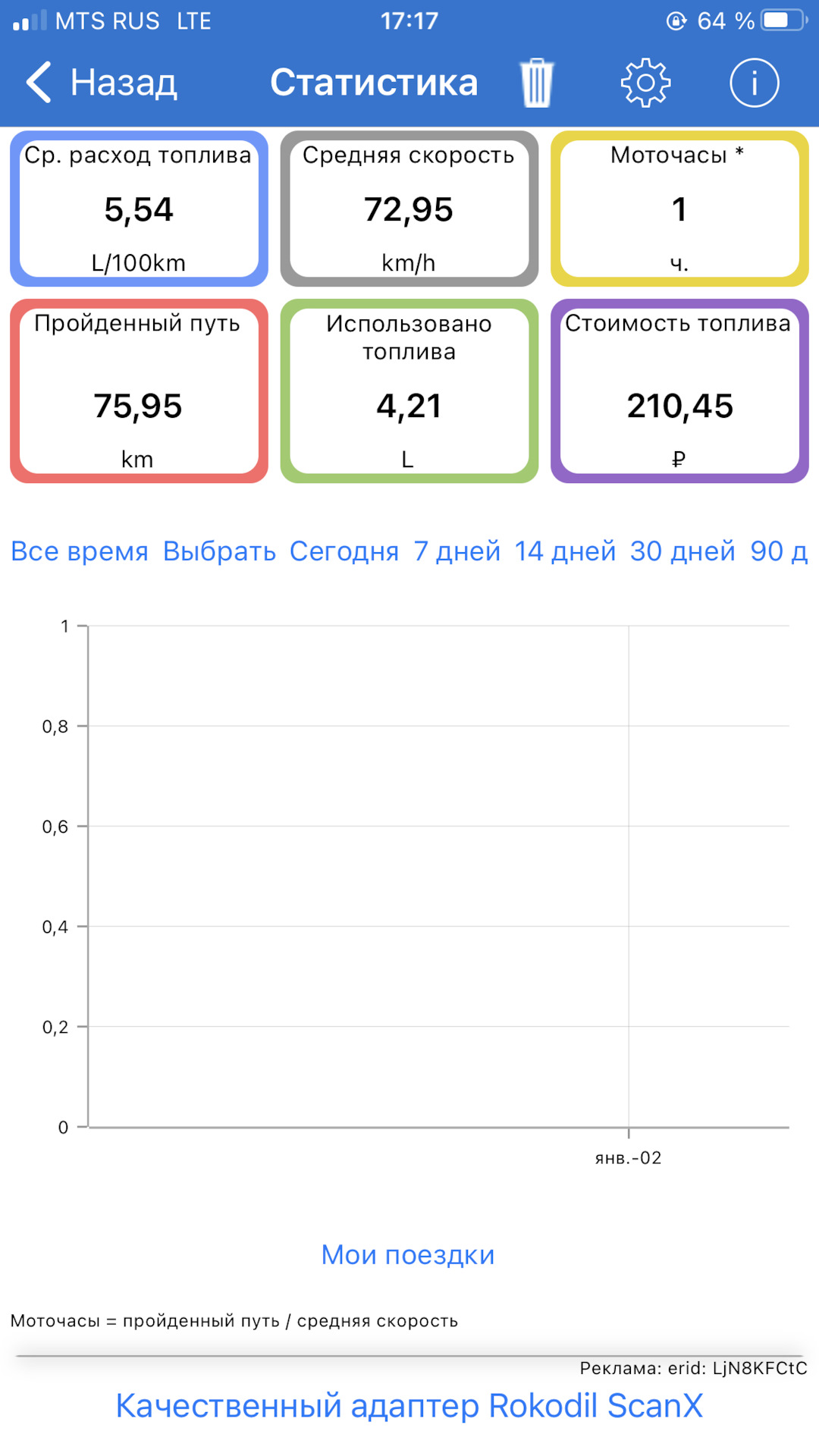Tap the battery indicator in status bar
The height and width of the screenshot is (1456, 819).
(784, 20)
